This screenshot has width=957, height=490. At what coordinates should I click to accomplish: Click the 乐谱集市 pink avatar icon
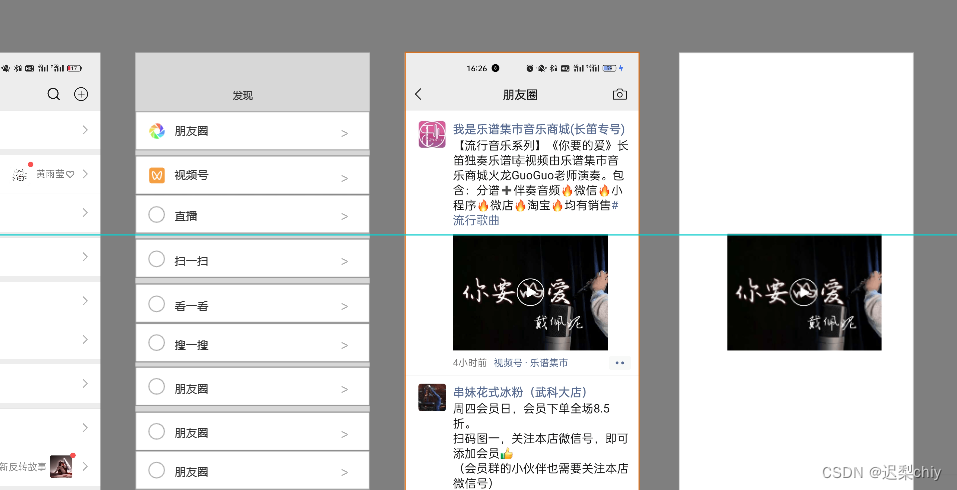point(432,134)
